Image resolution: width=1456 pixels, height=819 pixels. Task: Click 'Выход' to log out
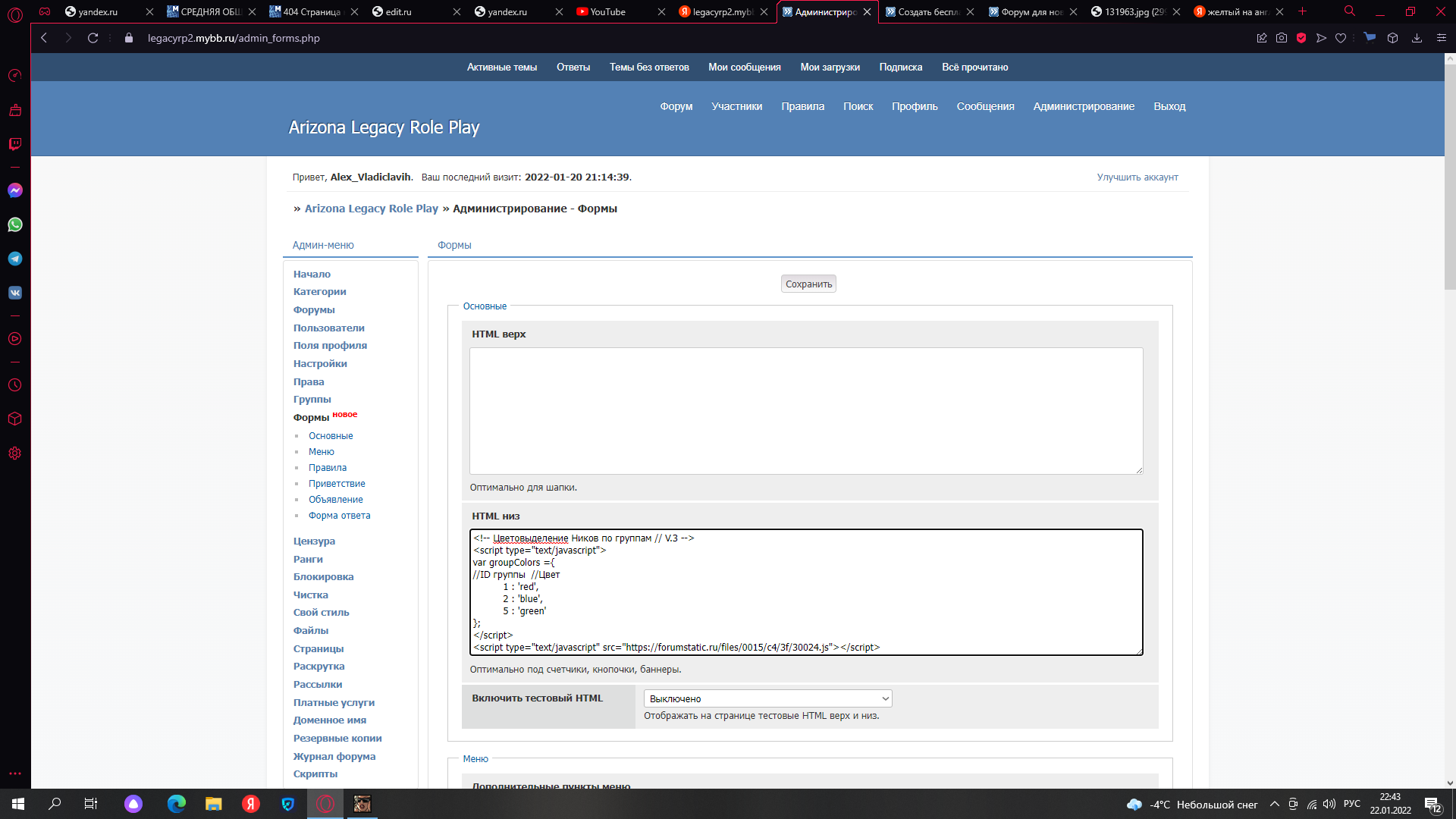(1169, 106)
